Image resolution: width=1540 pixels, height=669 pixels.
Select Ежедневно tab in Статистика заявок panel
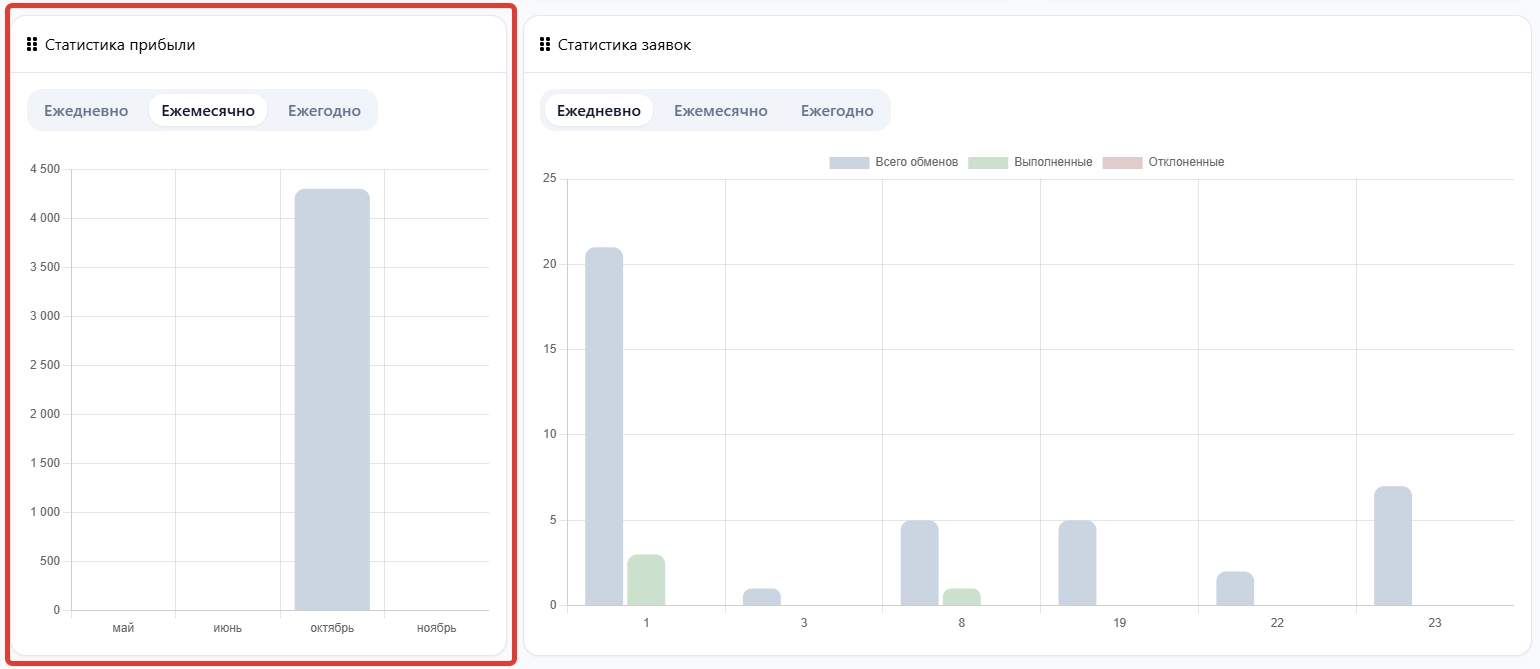pos(598,110)
